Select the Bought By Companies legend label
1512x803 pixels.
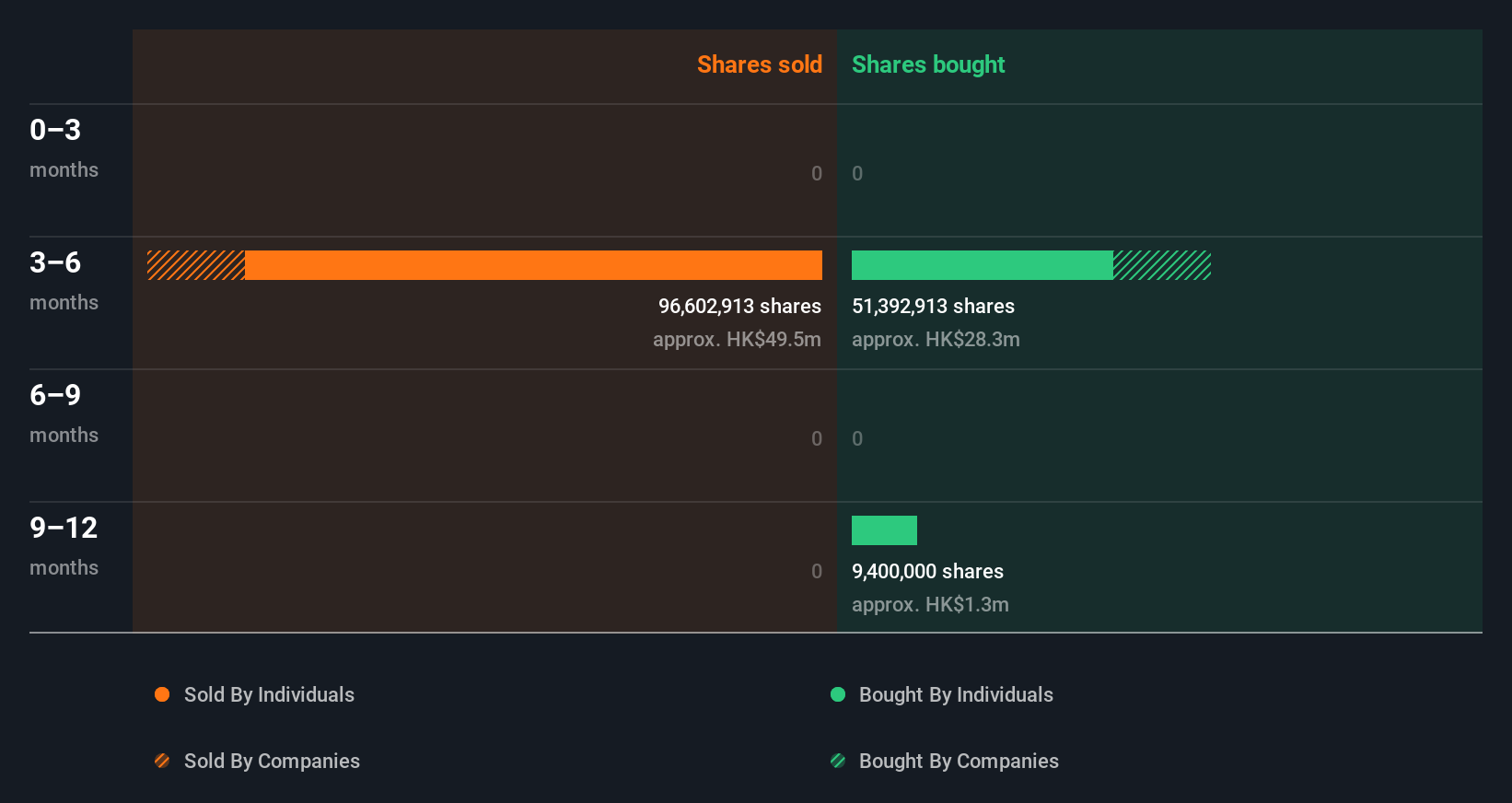(x=959, y=761)
